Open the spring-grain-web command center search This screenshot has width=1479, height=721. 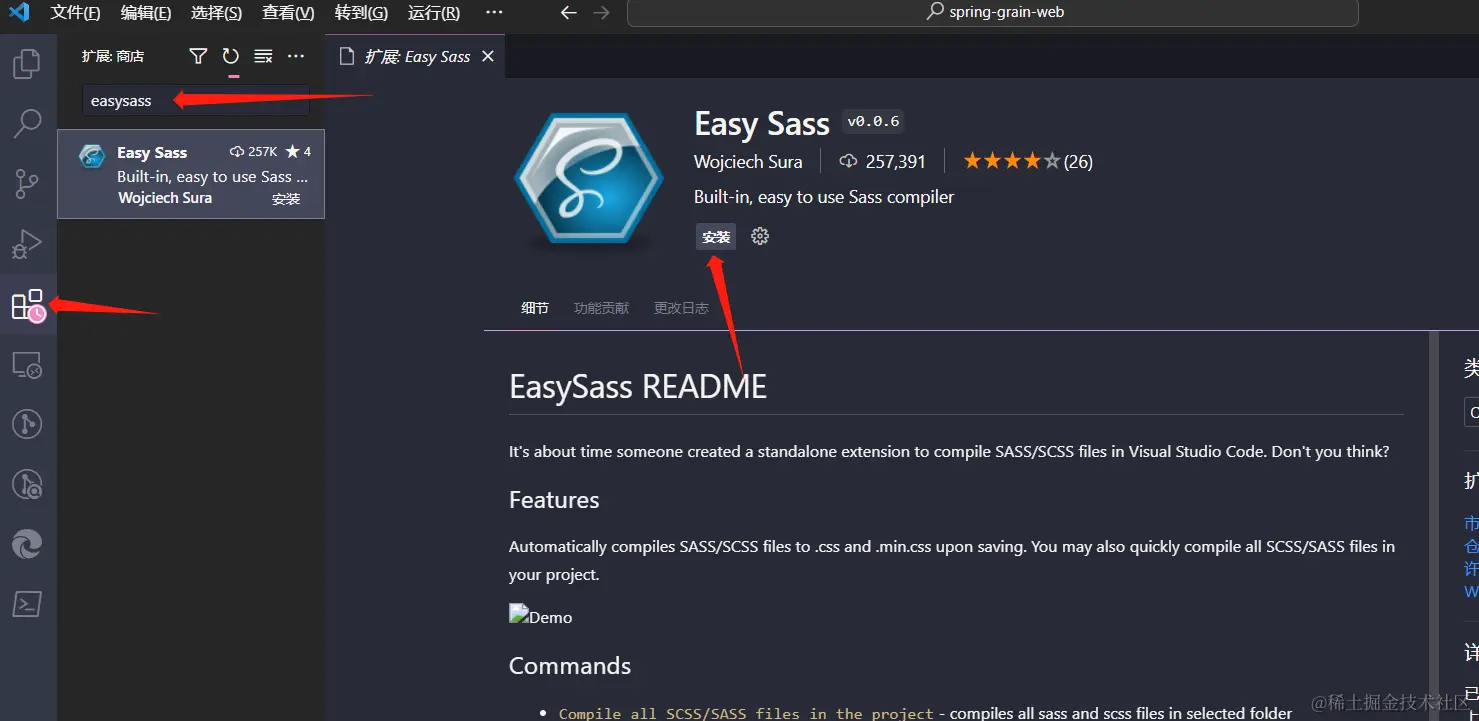coord(993,13)
